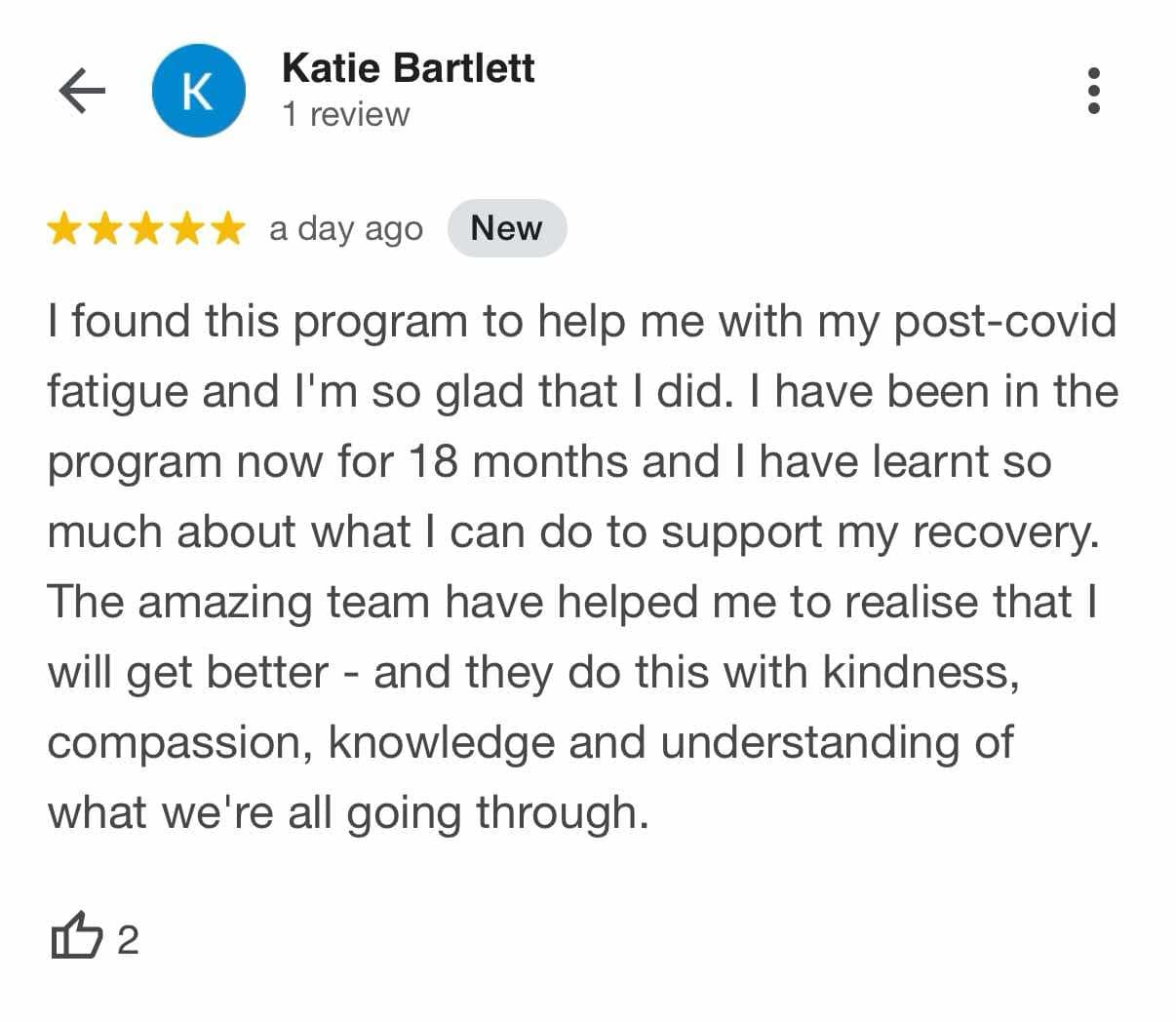
Task: Click the second gold rating star
Action: click(105, 229)
